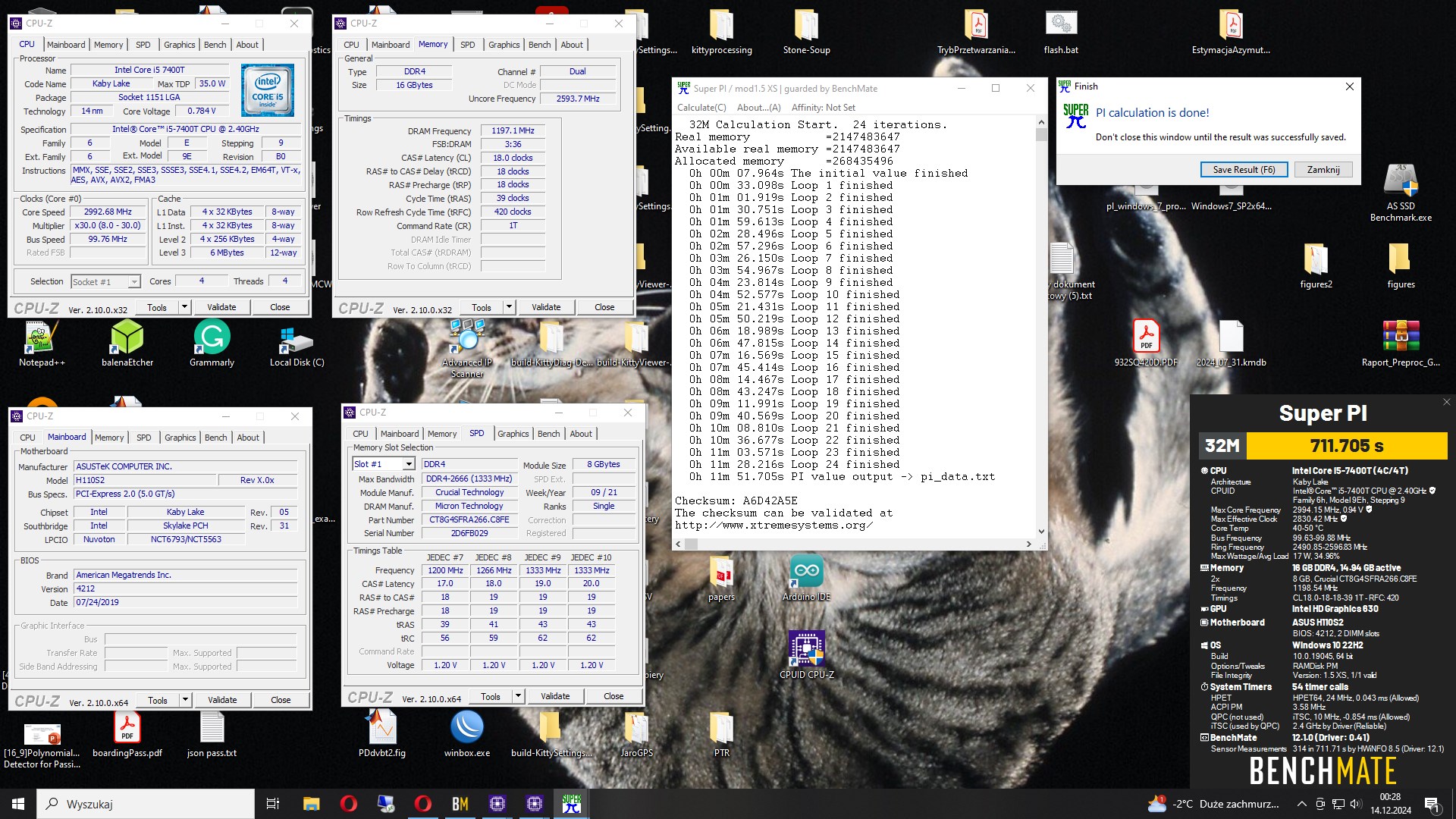The image size is (1456, 819).
Task: Open File Explorer from taskbar
Action: point(311,804)
